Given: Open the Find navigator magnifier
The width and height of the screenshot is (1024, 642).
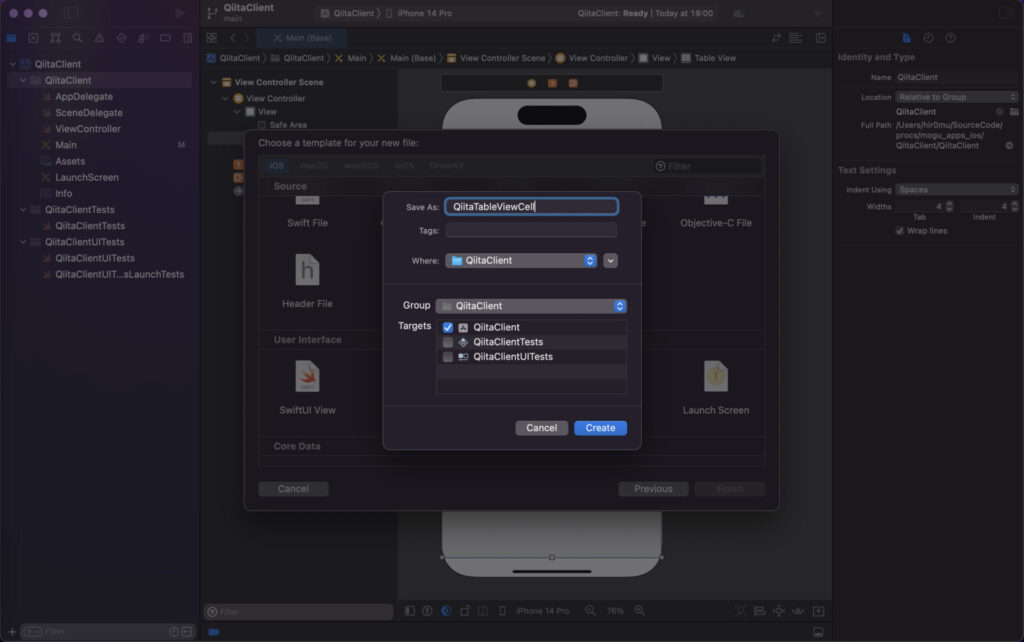Looking at the screenshot, I should tap(78, 38).
